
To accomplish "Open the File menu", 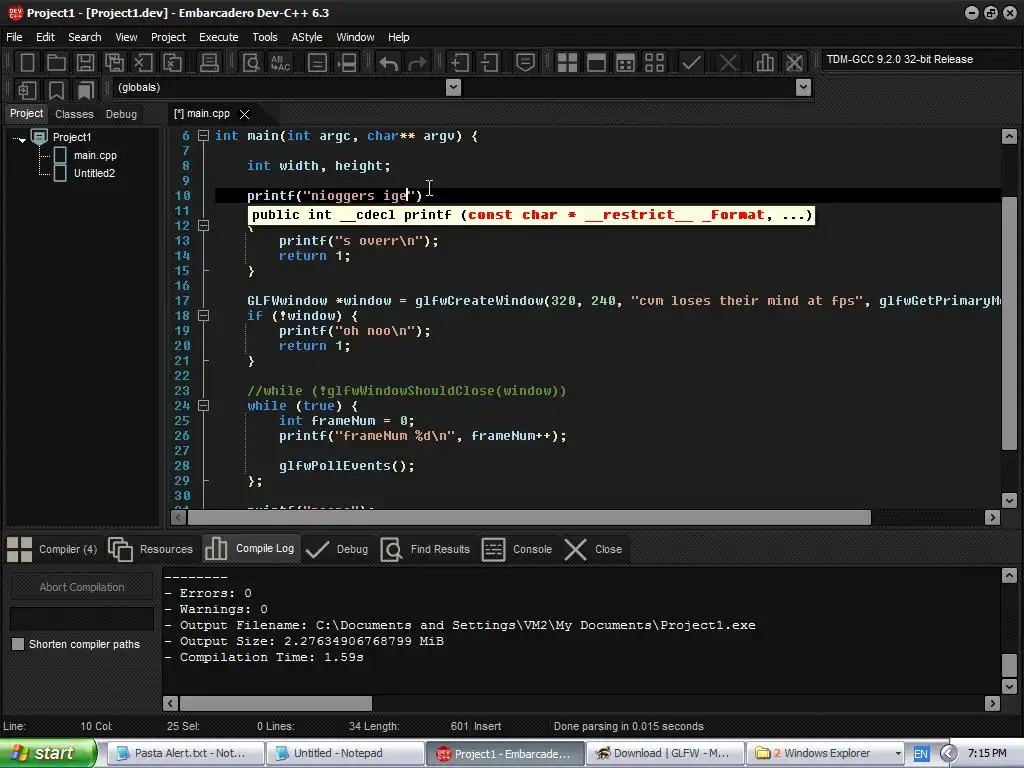I will click(14, 37).
